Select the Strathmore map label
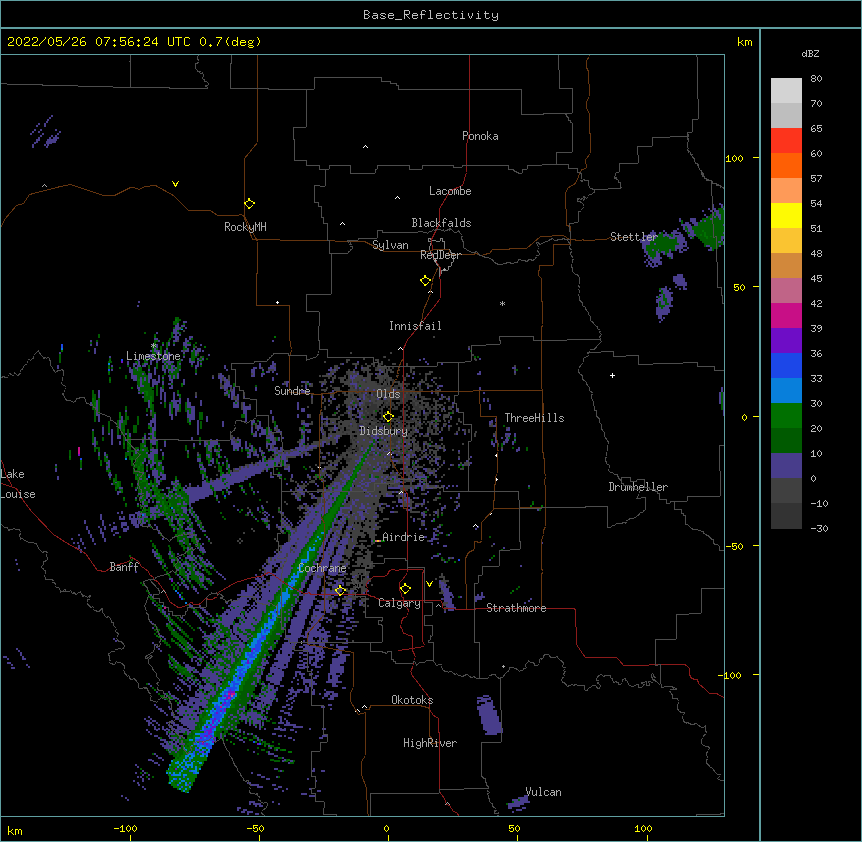The image size is (862, 842). point(516,608)
